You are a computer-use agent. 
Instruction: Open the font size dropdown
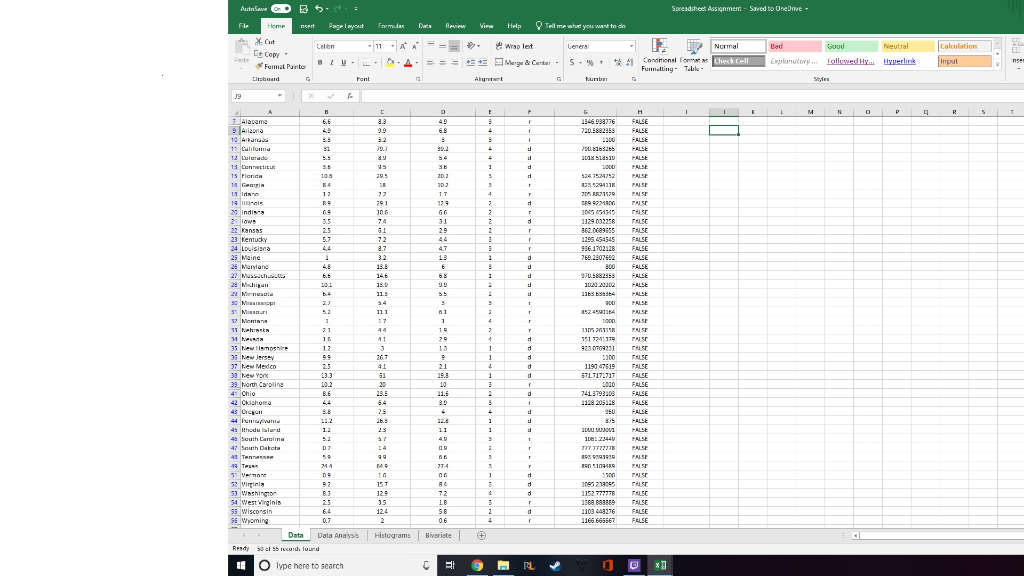point(390,46)
